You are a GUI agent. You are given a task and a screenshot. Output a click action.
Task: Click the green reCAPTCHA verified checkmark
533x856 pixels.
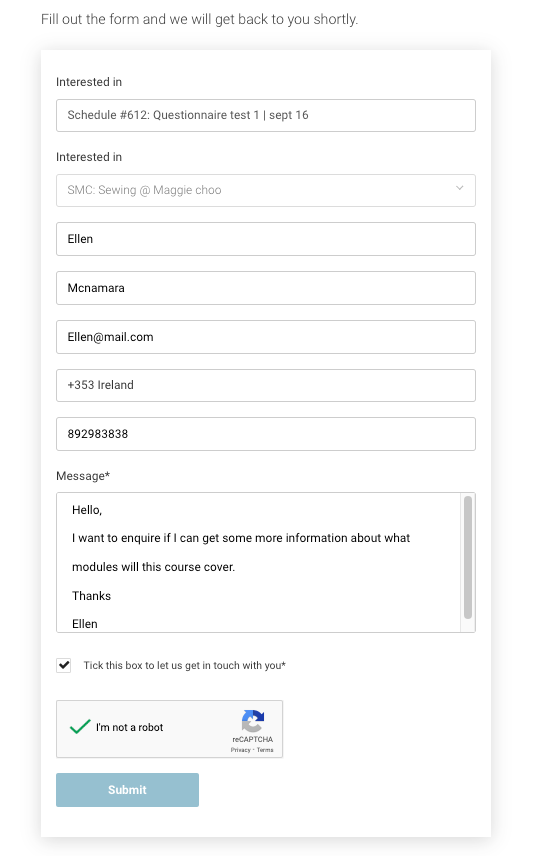pyautogui.click(x=80, y=727)
